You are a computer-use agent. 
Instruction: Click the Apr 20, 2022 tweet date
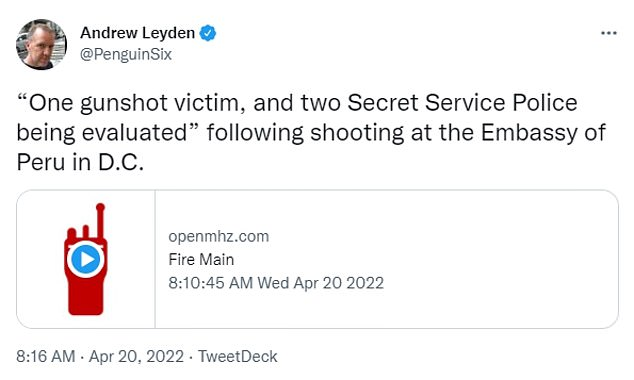(x=136, y=357)
